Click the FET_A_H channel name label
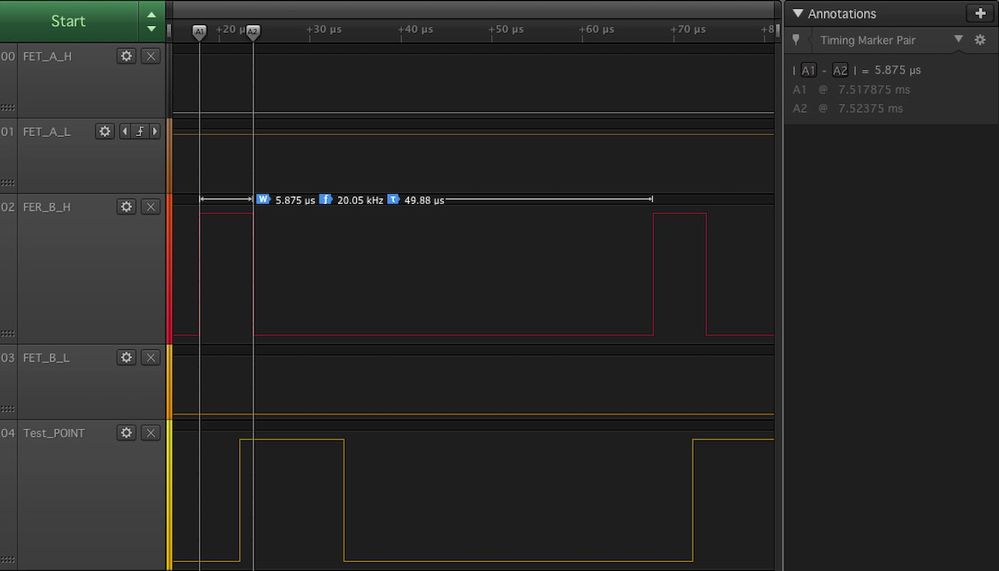This screenshot has width=999, height=571. click(47, 56)
